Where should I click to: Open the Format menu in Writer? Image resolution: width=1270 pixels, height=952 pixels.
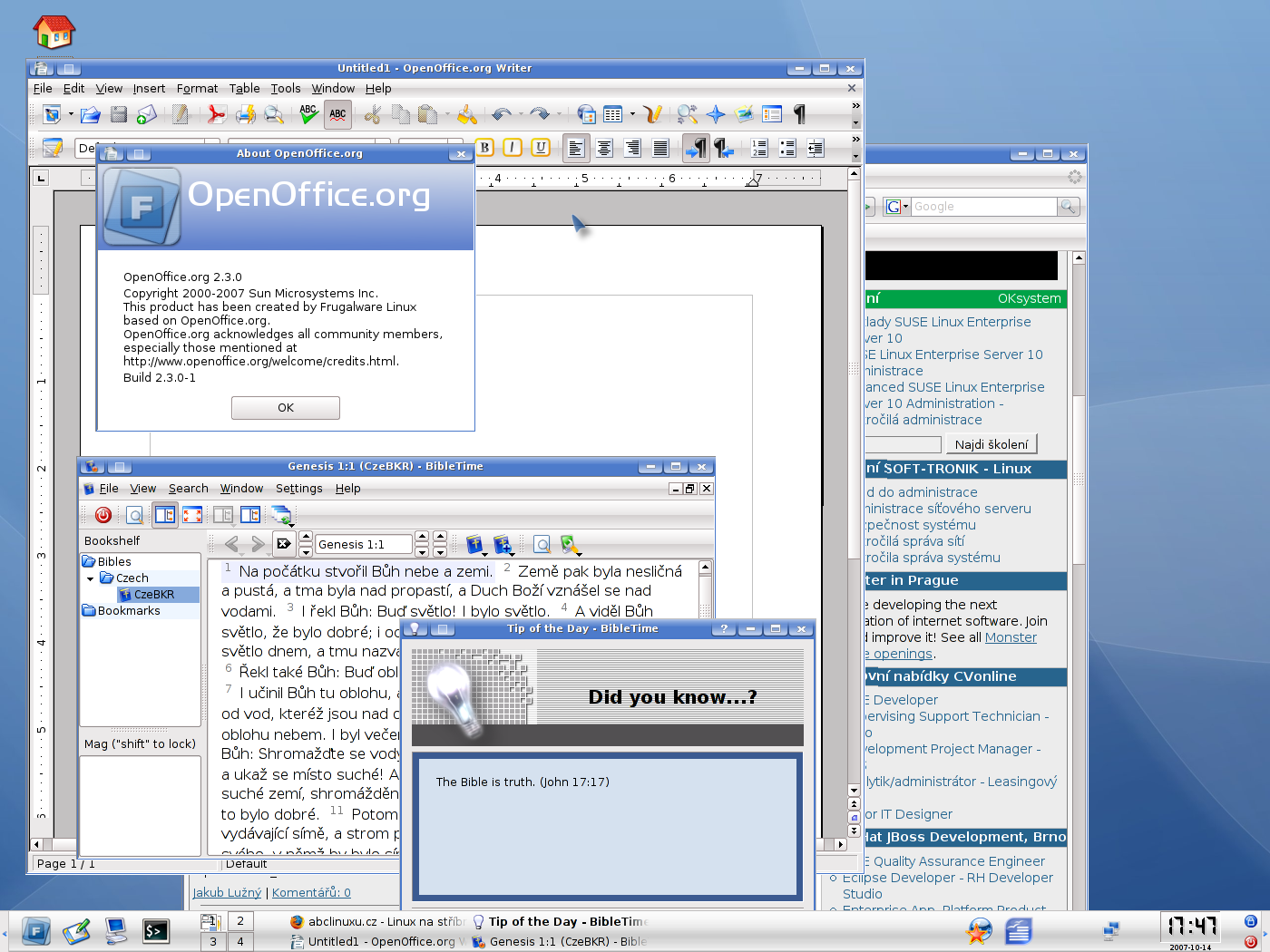(197, 89)
